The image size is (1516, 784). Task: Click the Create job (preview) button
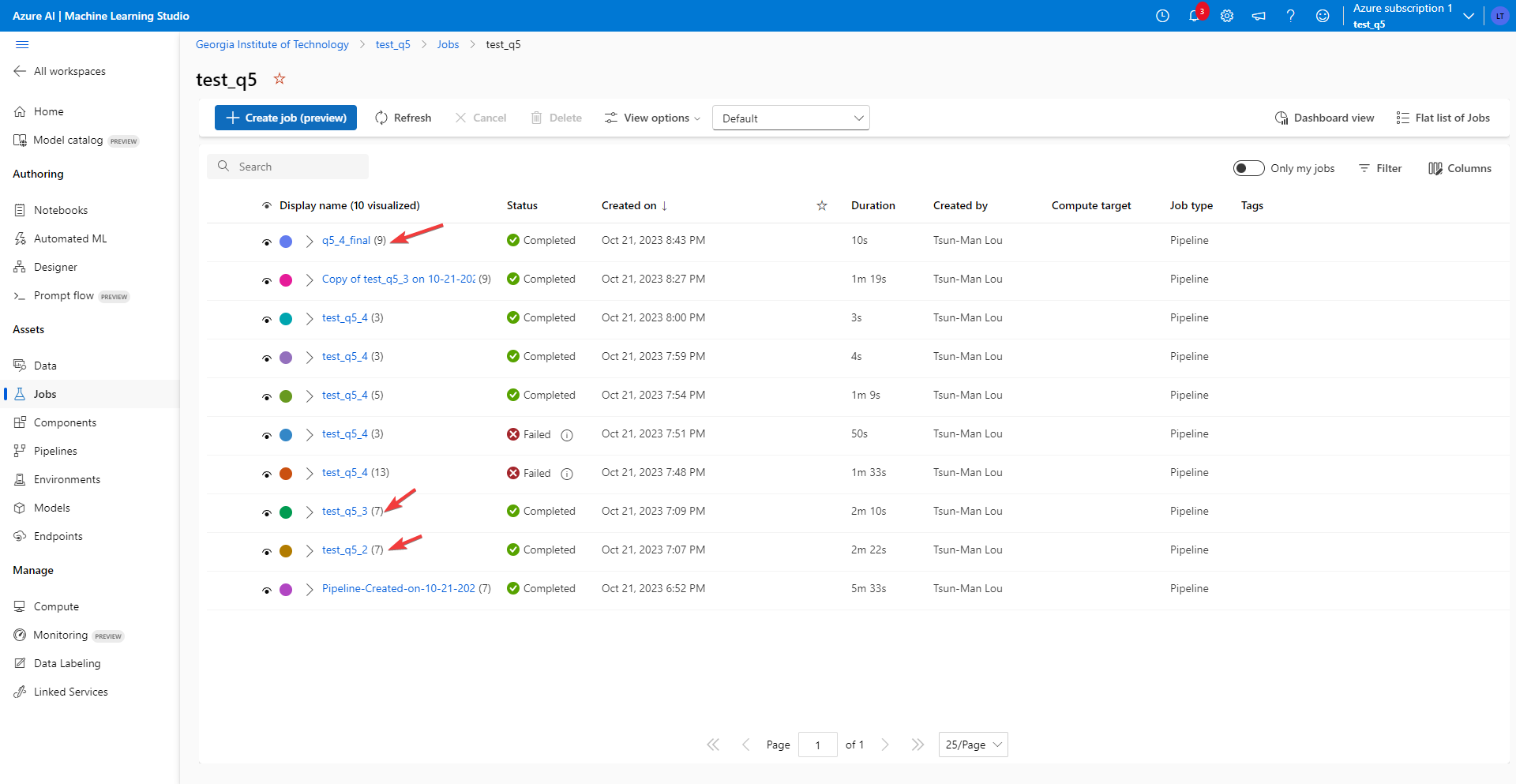pos(286,118)
